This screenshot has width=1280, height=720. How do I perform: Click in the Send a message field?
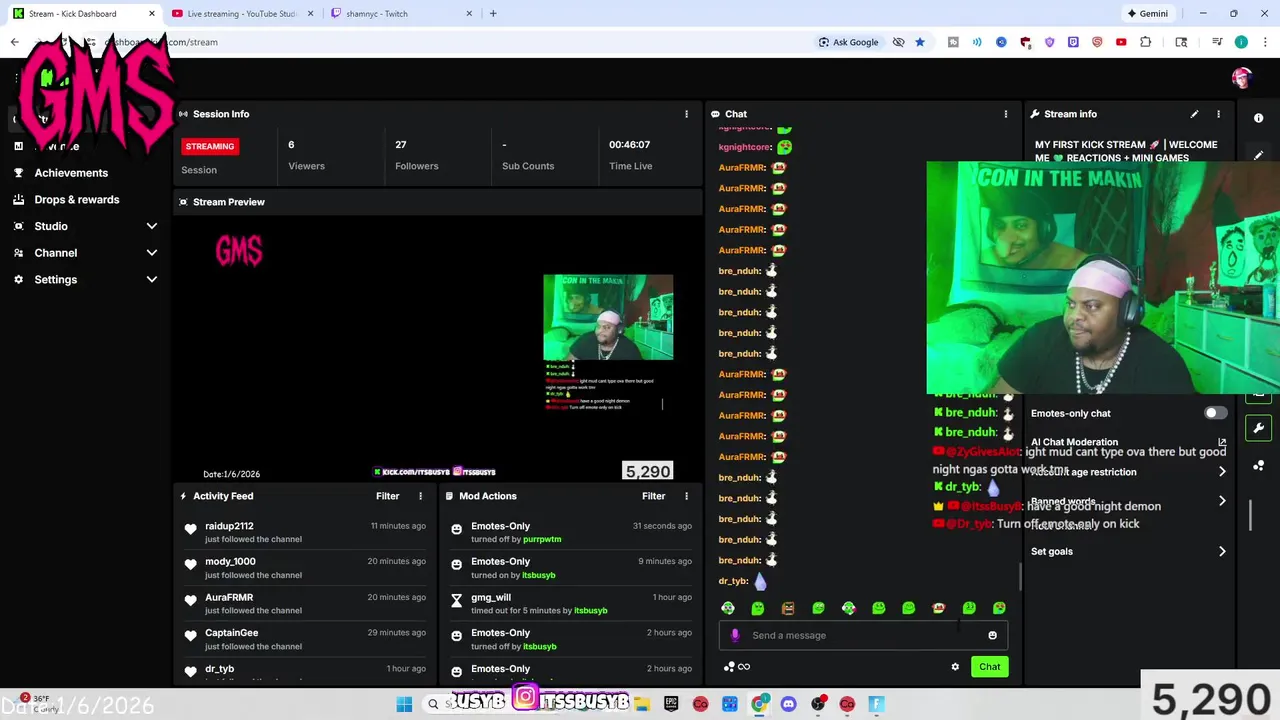click(x=865, y=635)
